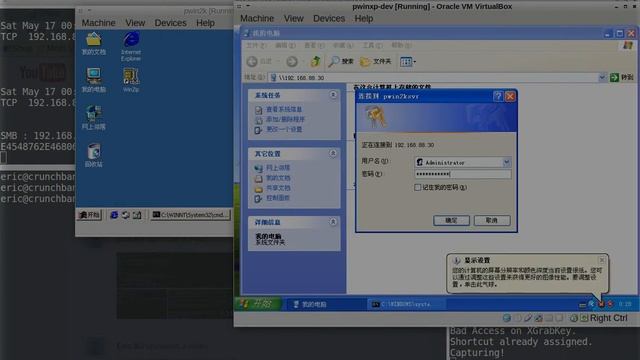
Task: Click the blue circular icon in XP system tray
Action: (591, 304)
